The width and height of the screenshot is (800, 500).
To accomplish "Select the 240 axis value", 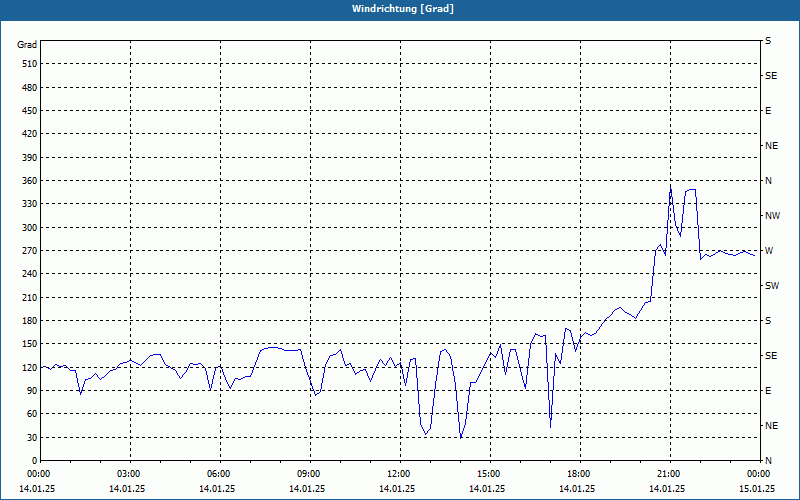I will (30, 274).
